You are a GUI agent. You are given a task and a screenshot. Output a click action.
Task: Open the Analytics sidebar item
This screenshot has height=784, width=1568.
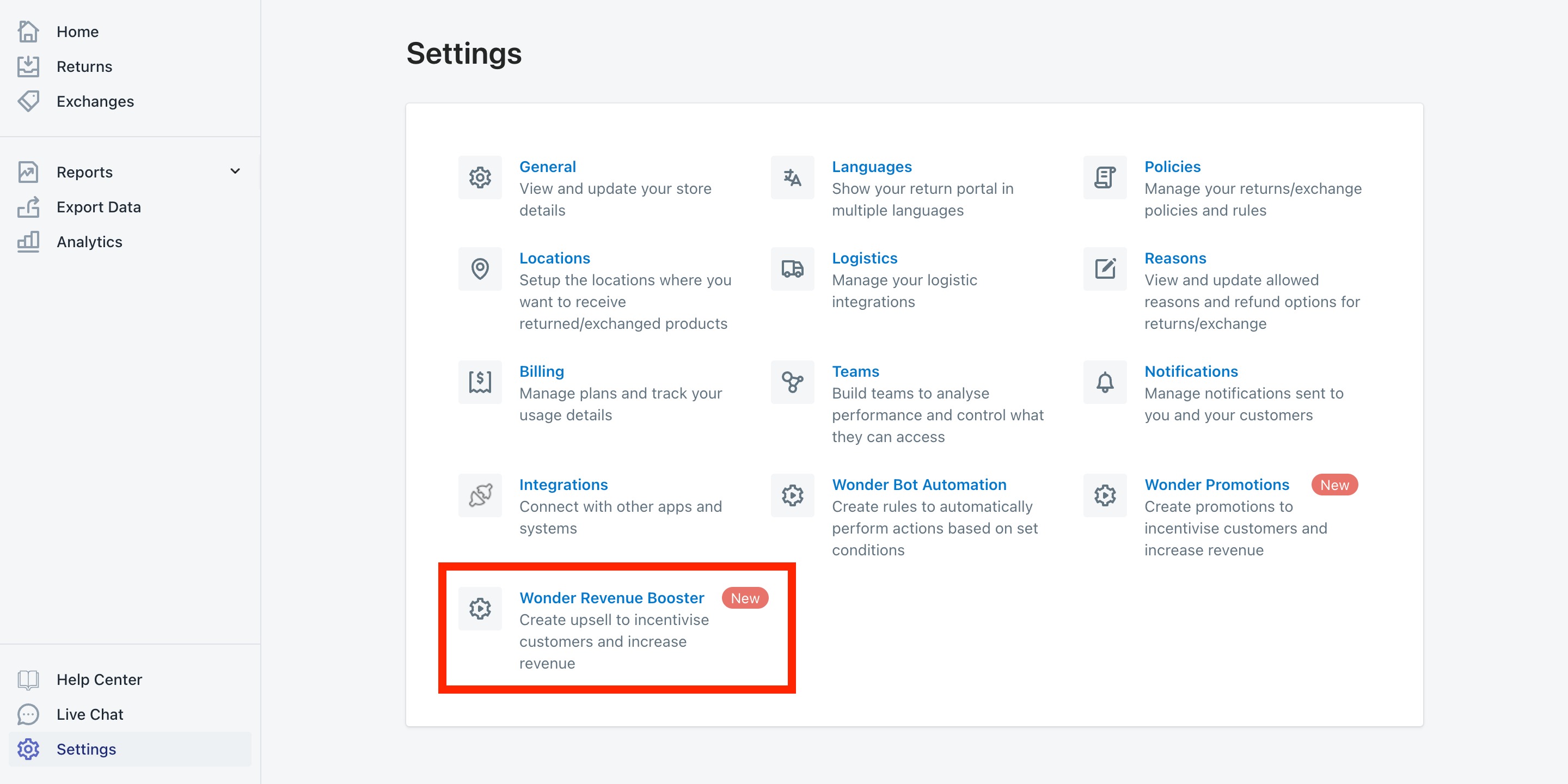[89, 242]
